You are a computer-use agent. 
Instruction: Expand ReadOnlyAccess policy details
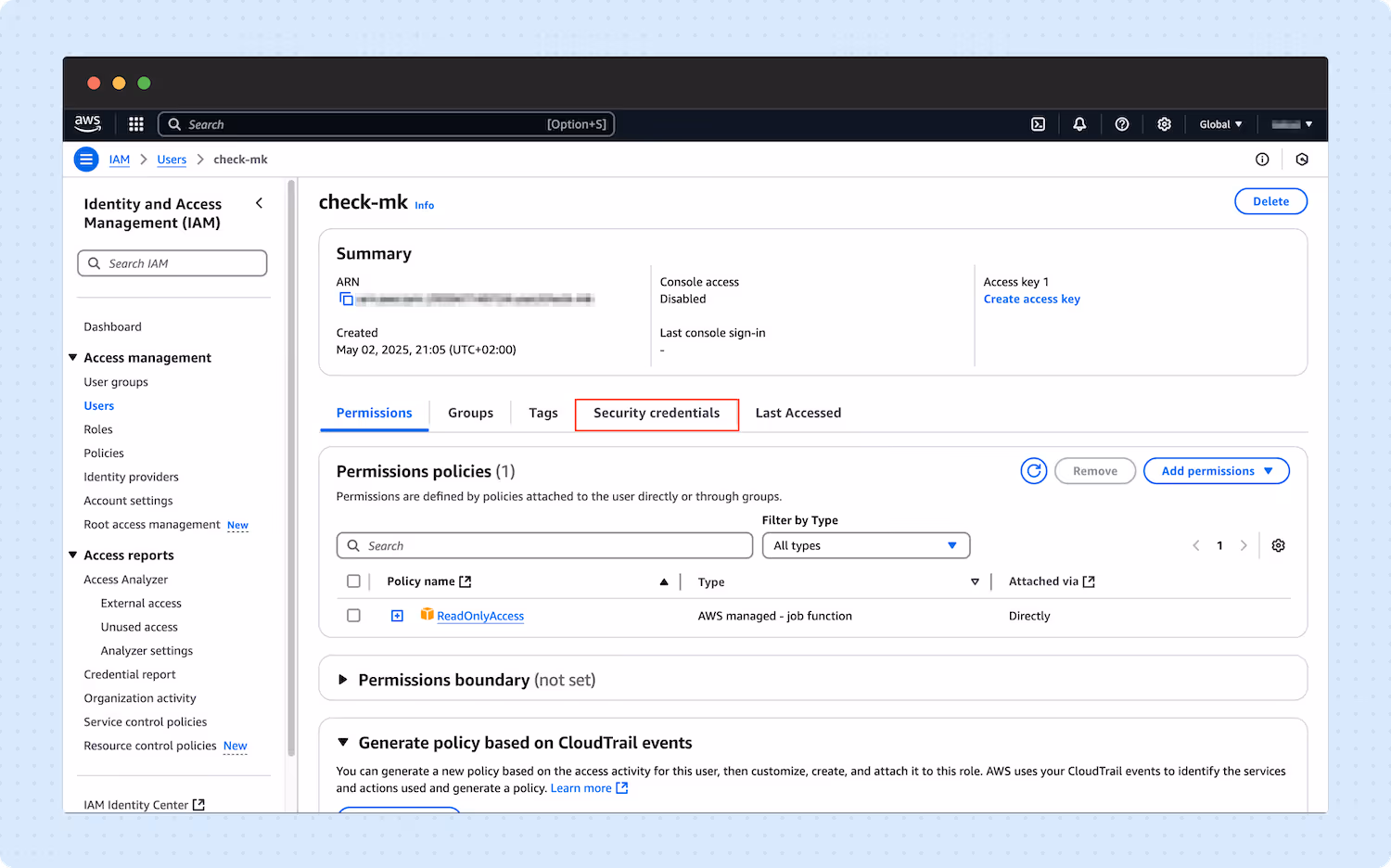pos(397,615)
